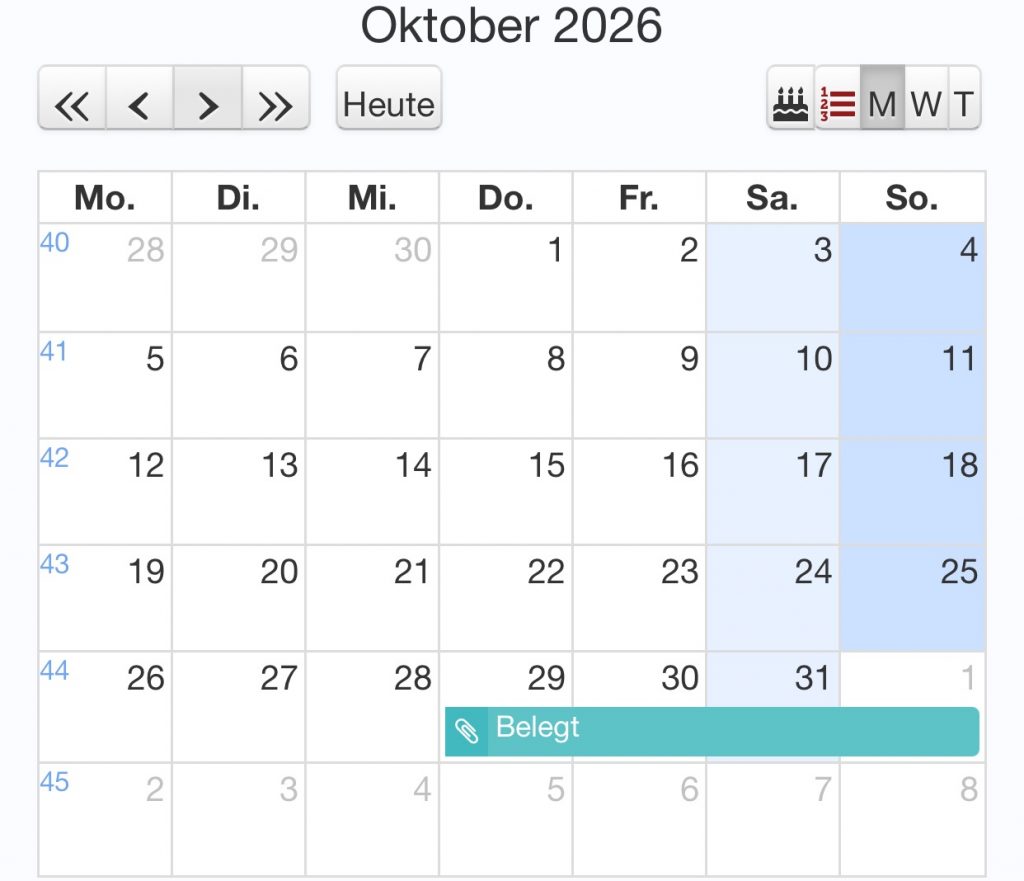Switch to week view (W)
This screenshot has height=881, width=1024.
click(x=926, y=98)
